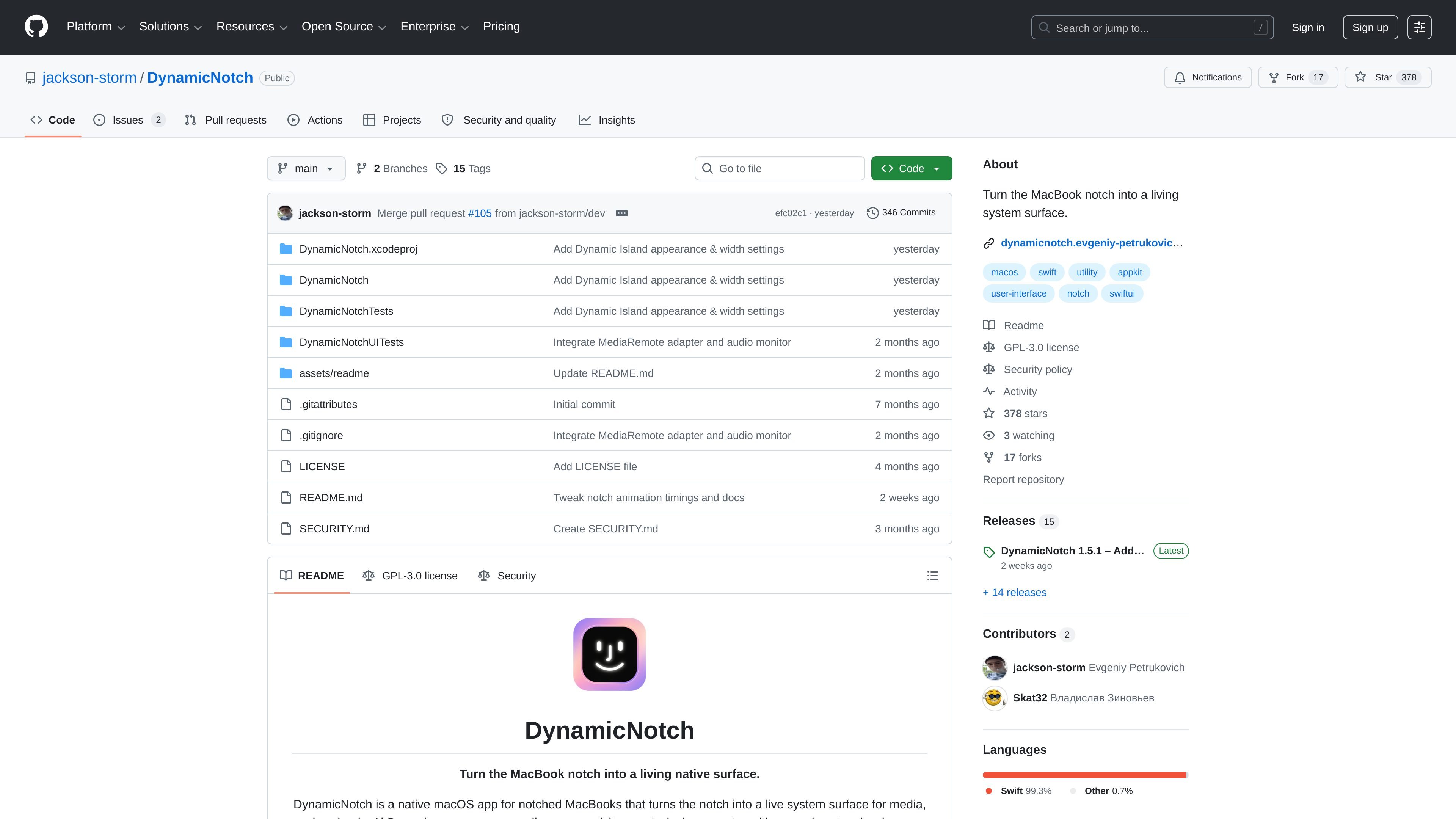Viewport: 1456px width, 819px height.
Task: Click DynamicNotchUITests folder icon
Action: coord(286,342)
